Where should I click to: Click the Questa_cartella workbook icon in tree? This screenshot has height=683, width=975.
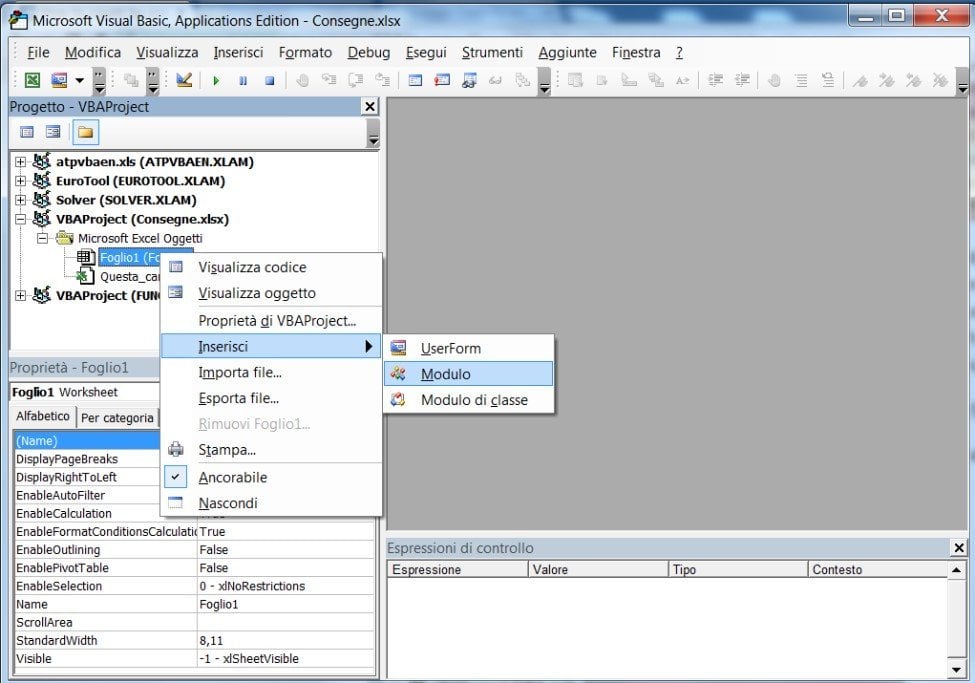click(x=85, y=276)
